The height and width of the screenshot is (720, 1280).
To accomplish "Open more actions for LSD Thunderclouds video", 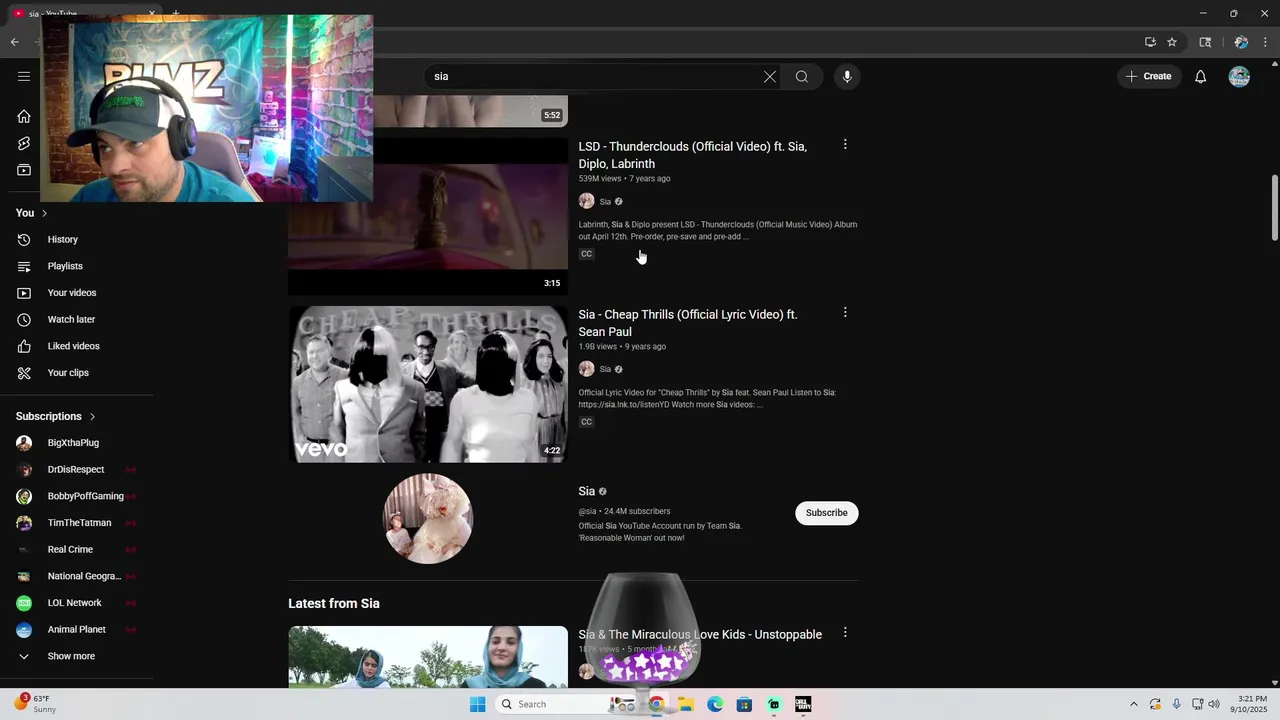I will pos(845,145).
